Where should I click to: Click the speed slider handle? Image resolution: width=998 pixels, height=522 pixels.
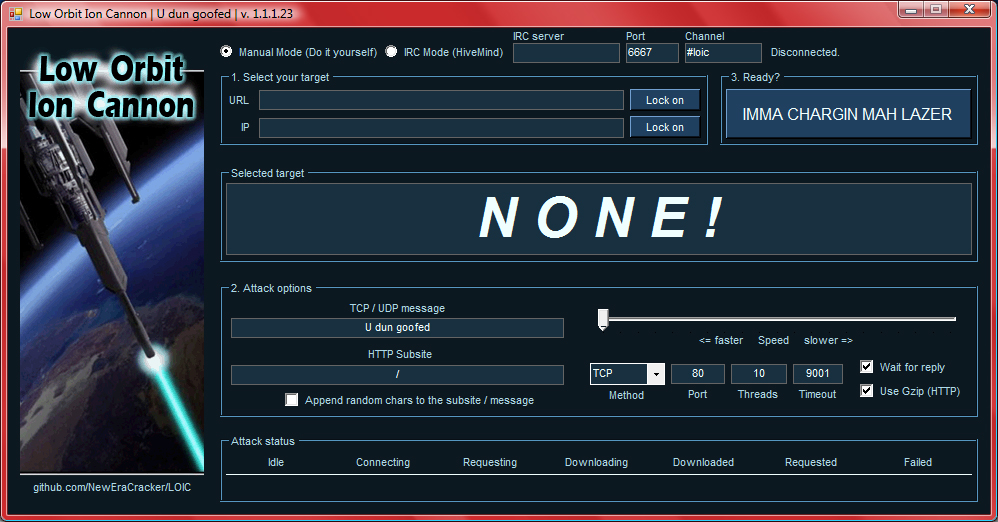pos(603,319)
